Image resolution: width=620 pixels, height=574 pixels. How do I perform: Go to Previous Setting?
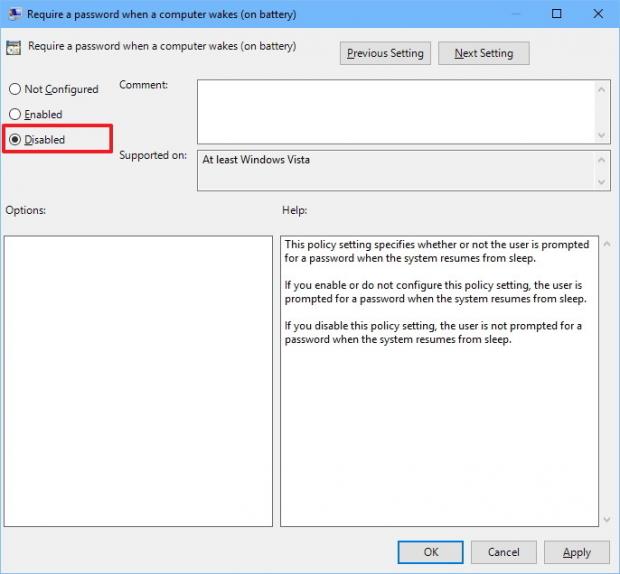[385, 54]
